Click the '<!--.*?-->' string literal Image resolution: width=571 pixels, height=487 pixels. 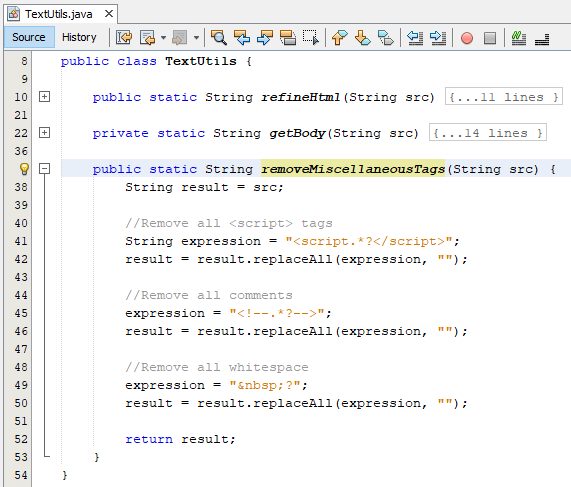tap(277, 313)
